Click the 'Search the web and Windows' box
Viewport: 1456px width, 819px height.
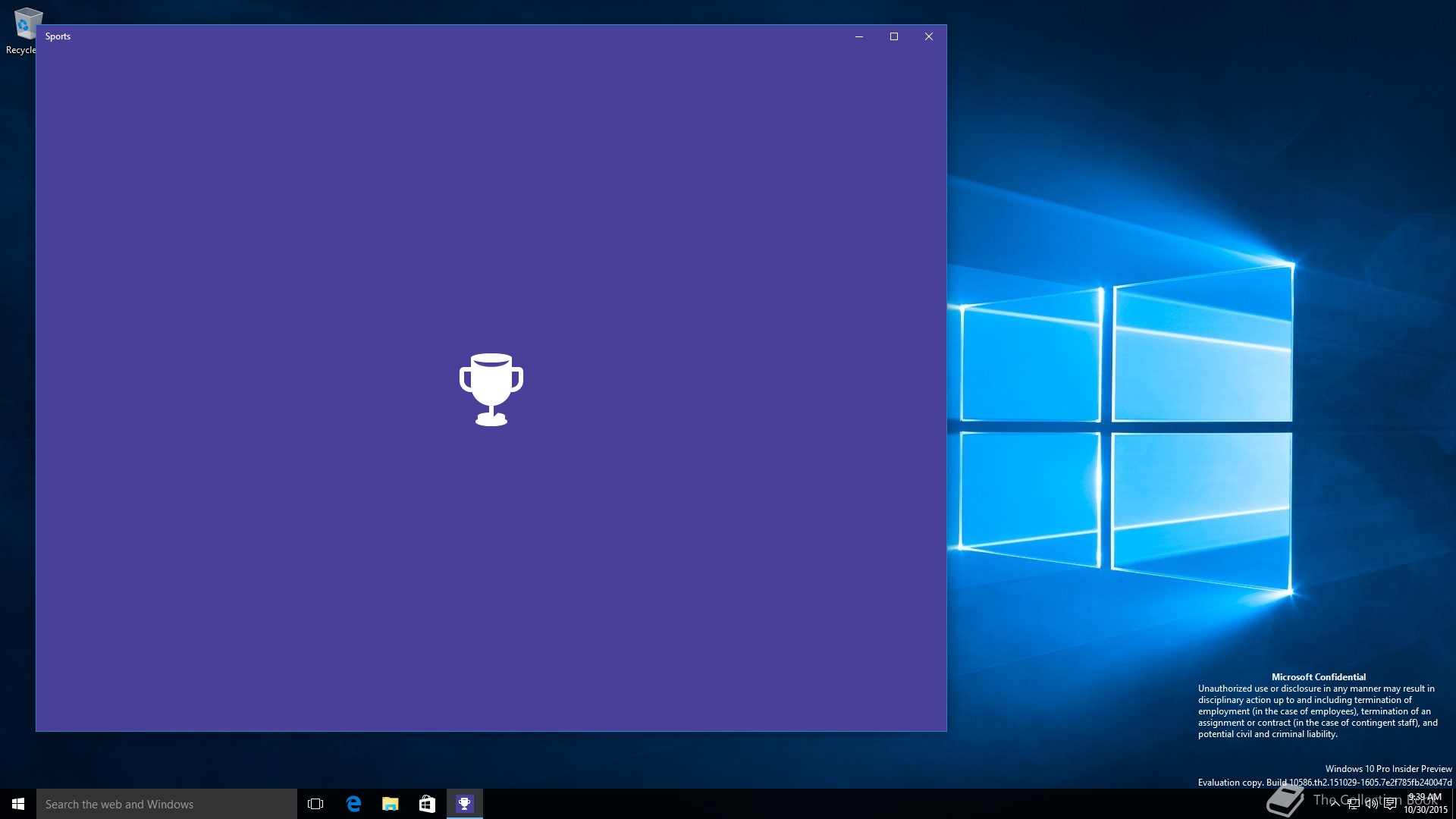point(167,804)
